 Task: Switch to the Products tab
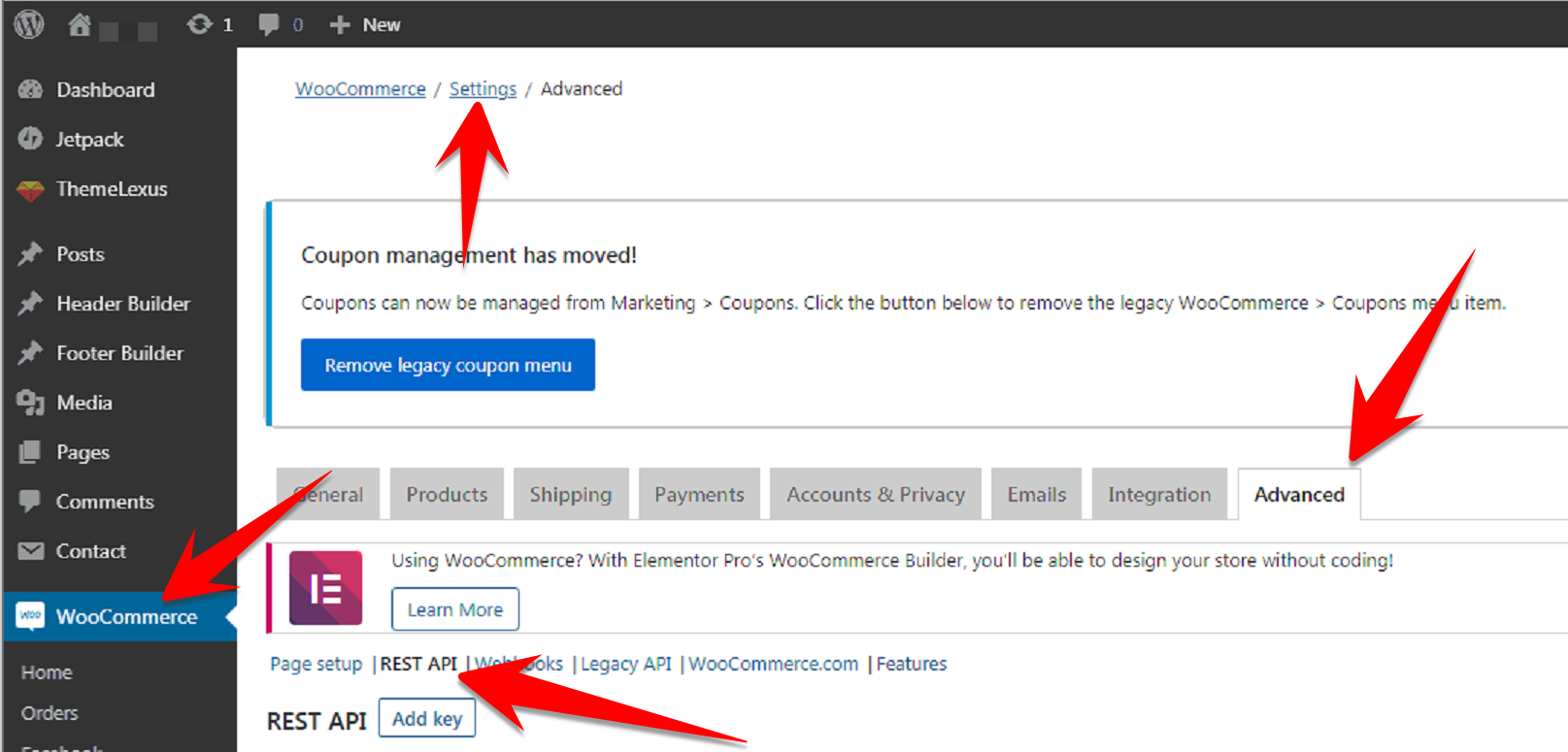(447, 494)
